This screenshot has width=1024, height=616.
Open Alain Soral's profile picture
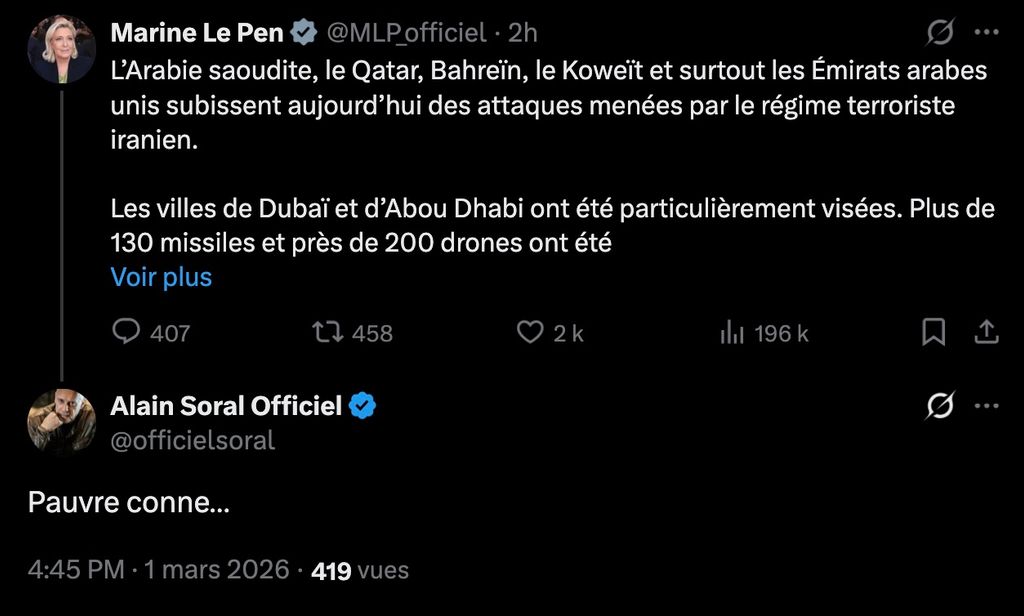[62, 421]
